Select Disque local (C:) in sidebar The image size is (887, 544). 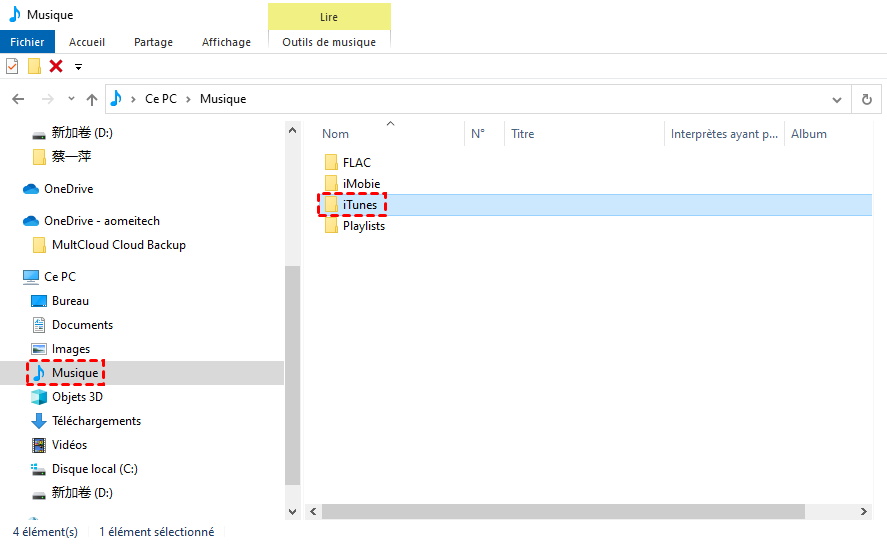coord(94,469)
